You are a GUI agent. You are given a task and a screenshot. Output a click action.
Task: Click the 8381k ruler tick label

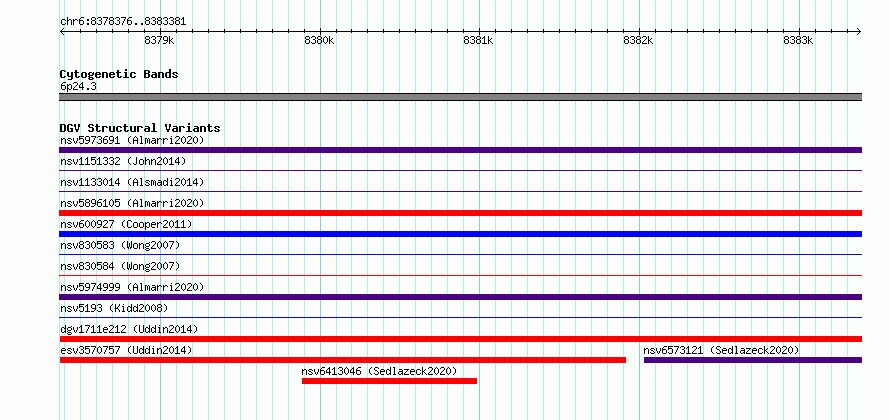[478, 41]
